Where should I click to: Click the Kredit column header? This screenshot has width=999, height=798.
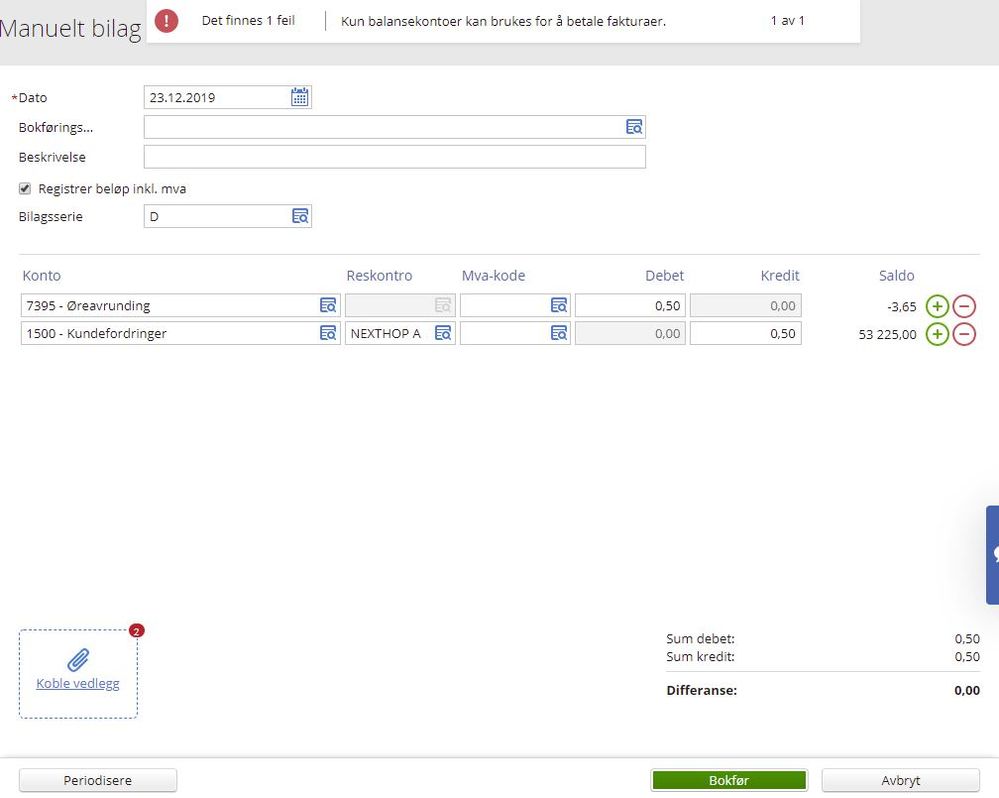click(780, 276)
